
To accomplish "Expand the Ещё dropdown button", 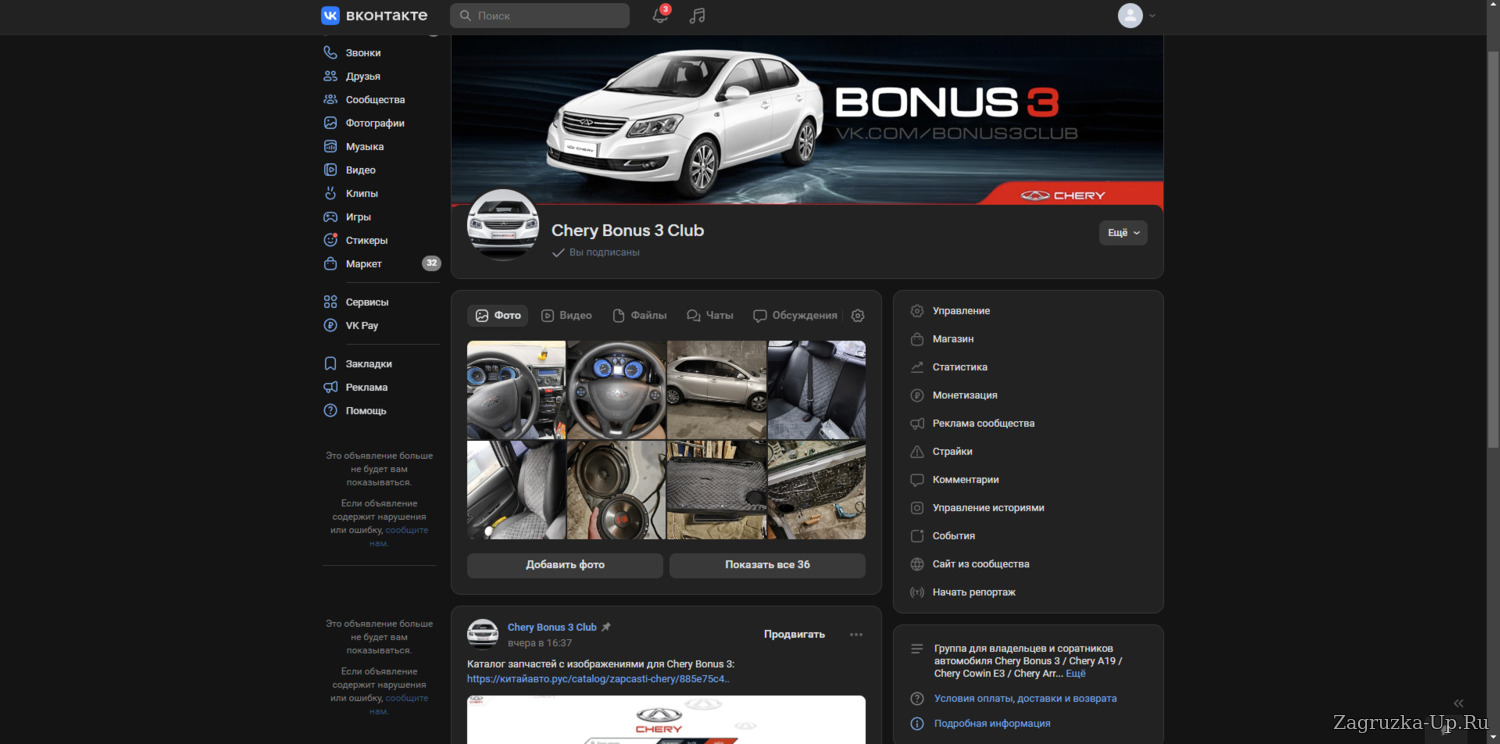I will pos(1122,233).
